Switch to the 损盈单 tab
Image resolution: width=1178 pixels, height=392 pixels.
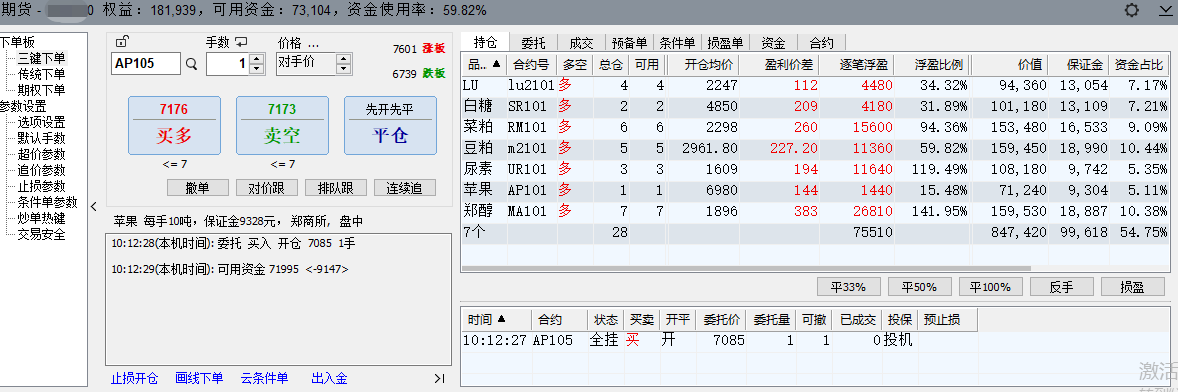726,43
